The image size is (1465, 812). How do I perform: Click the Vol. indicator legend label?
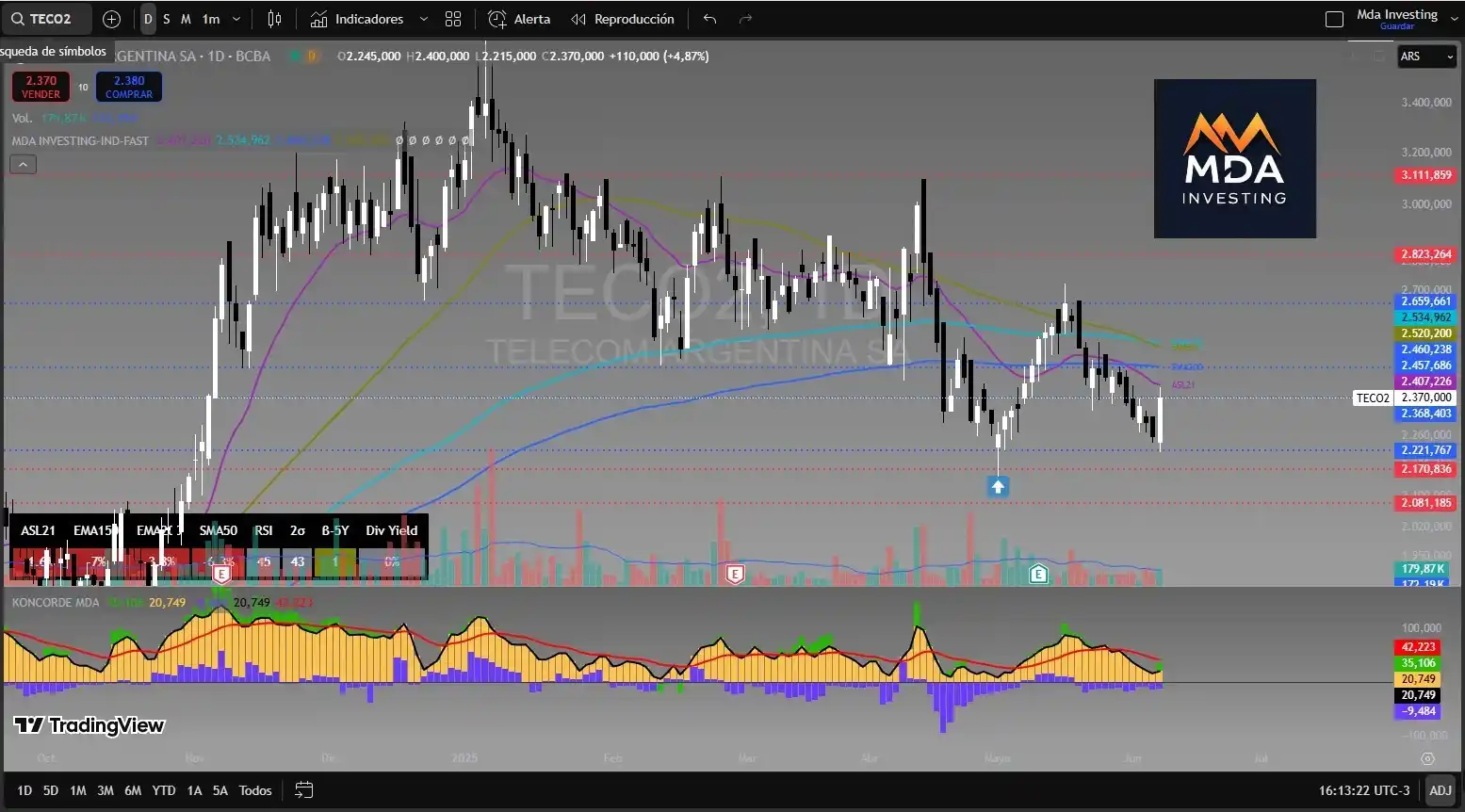pos(22,118)
